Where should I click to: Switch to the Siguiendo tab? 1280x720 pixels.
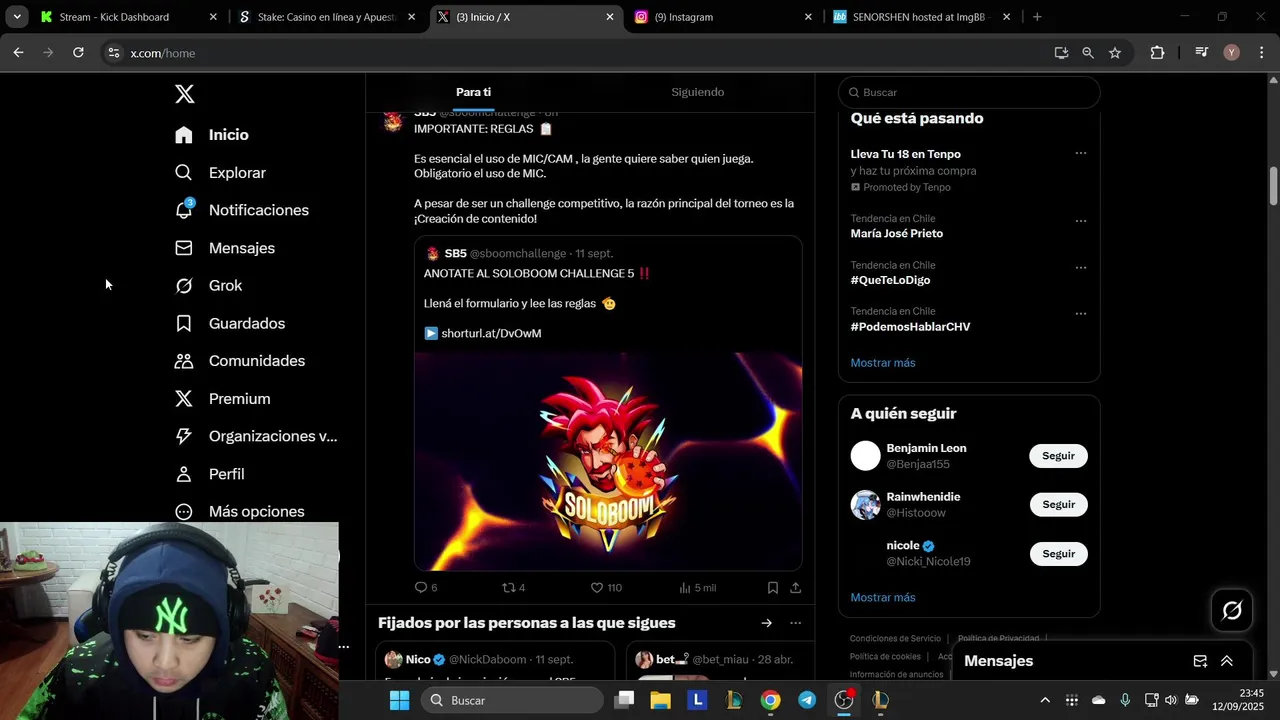point(698,92)
